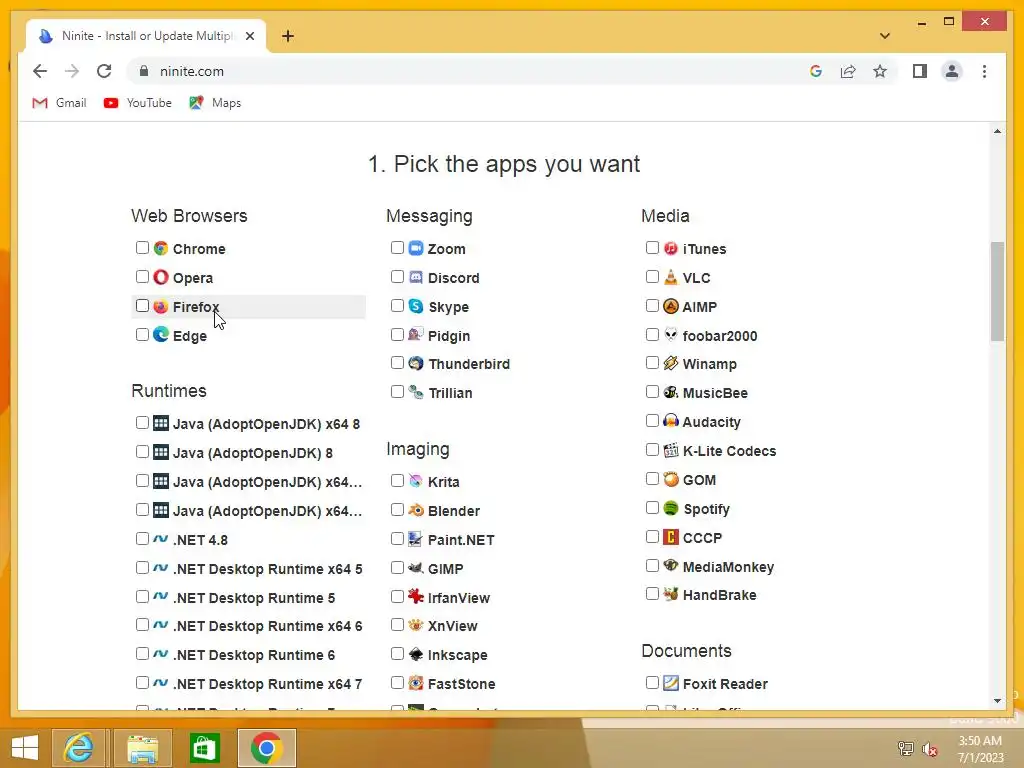The height and width of the screenshot is (768, 1024).
Task: Select the Trillian checkbox
Action: coord(397,392)
